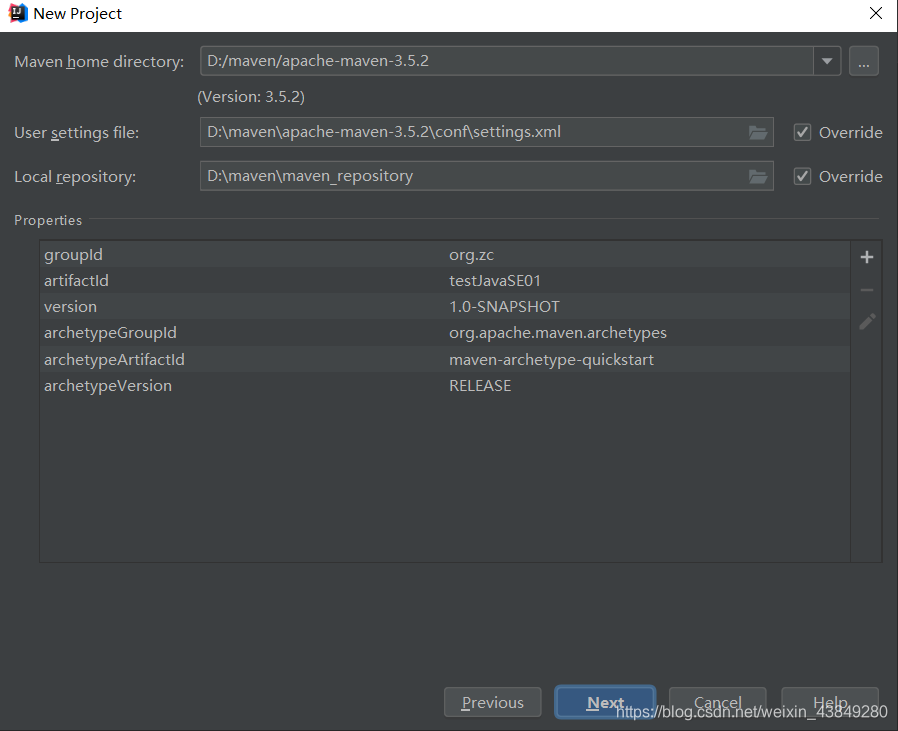Click the value testJavaSE01
898x731 pixels.
[495, 281]
